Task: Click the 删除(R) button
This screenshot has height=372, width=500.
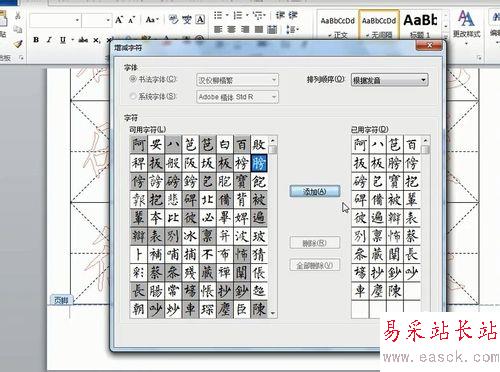Action: click(x=315, y=243)
